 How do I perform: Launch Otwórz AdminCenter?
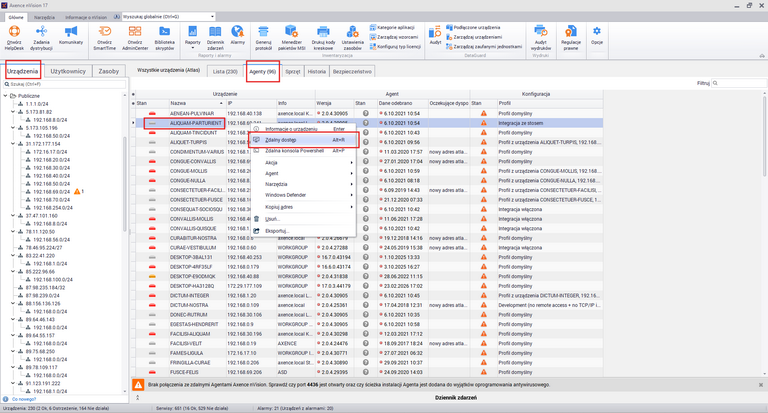click(x=135, y=38)
